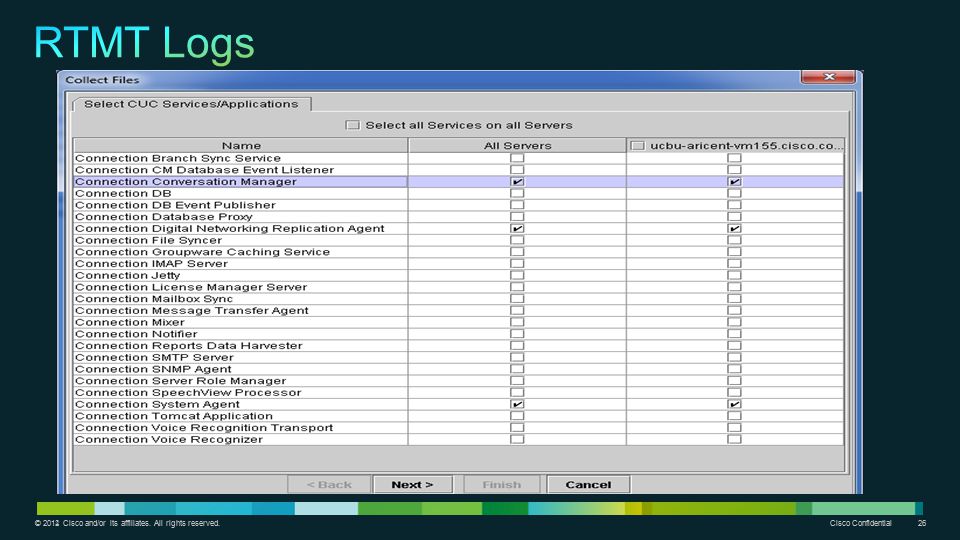Click the All Servers column header
Screen dimensions: 960x540
(517, 146)
